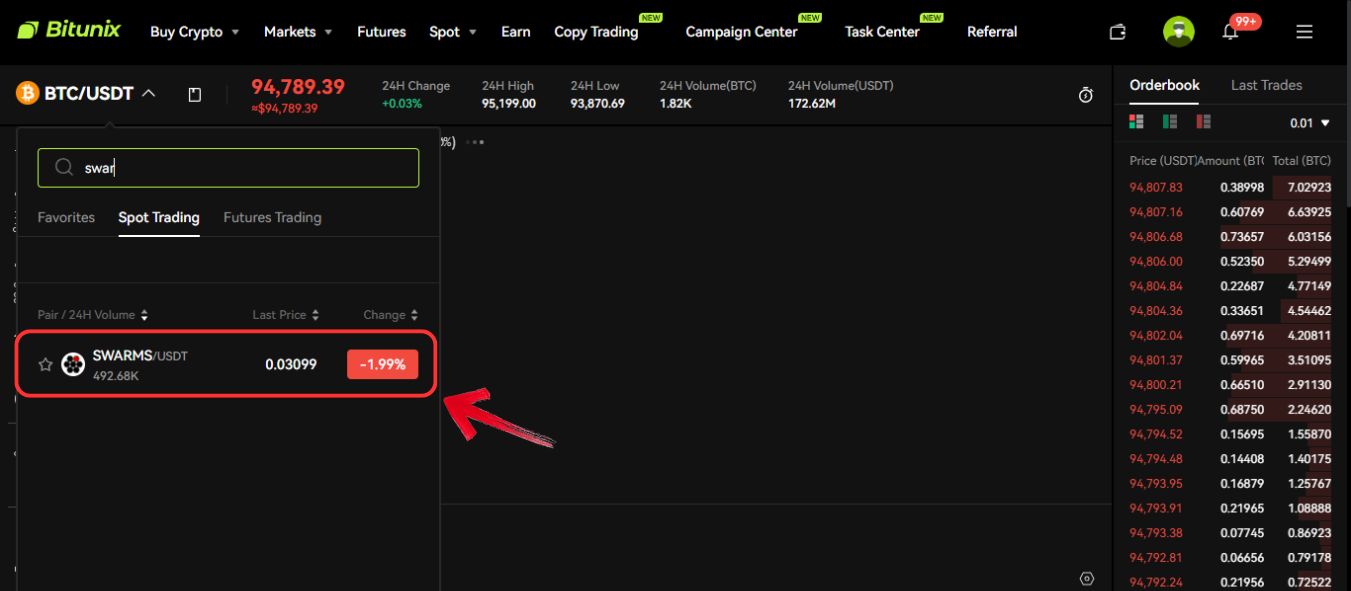This screenshot has width=1351, height=591.
Task: Click the search magnifier icon
Action: (64, 168)
